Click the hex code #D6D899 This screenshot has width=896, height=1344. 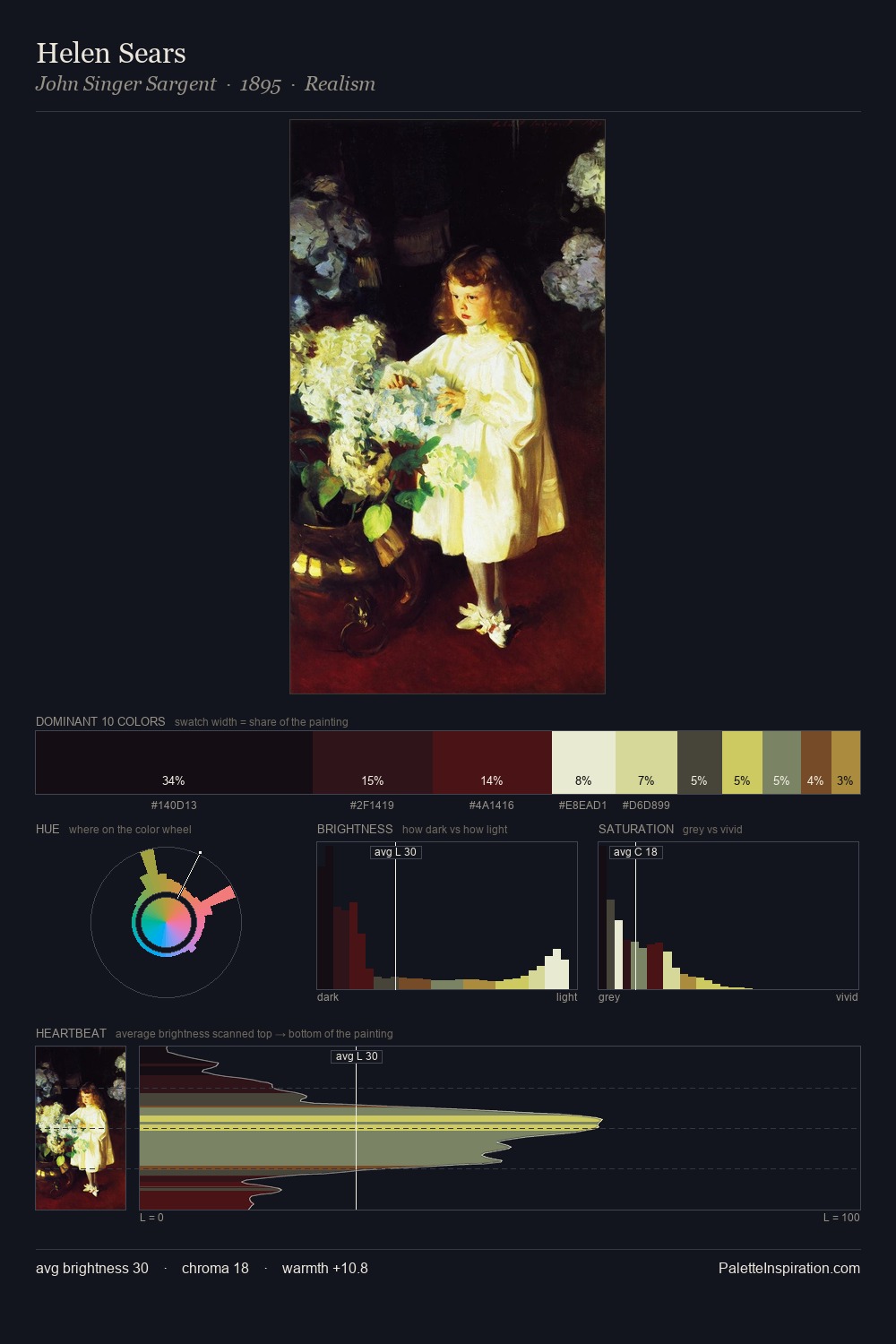(646, 806)
